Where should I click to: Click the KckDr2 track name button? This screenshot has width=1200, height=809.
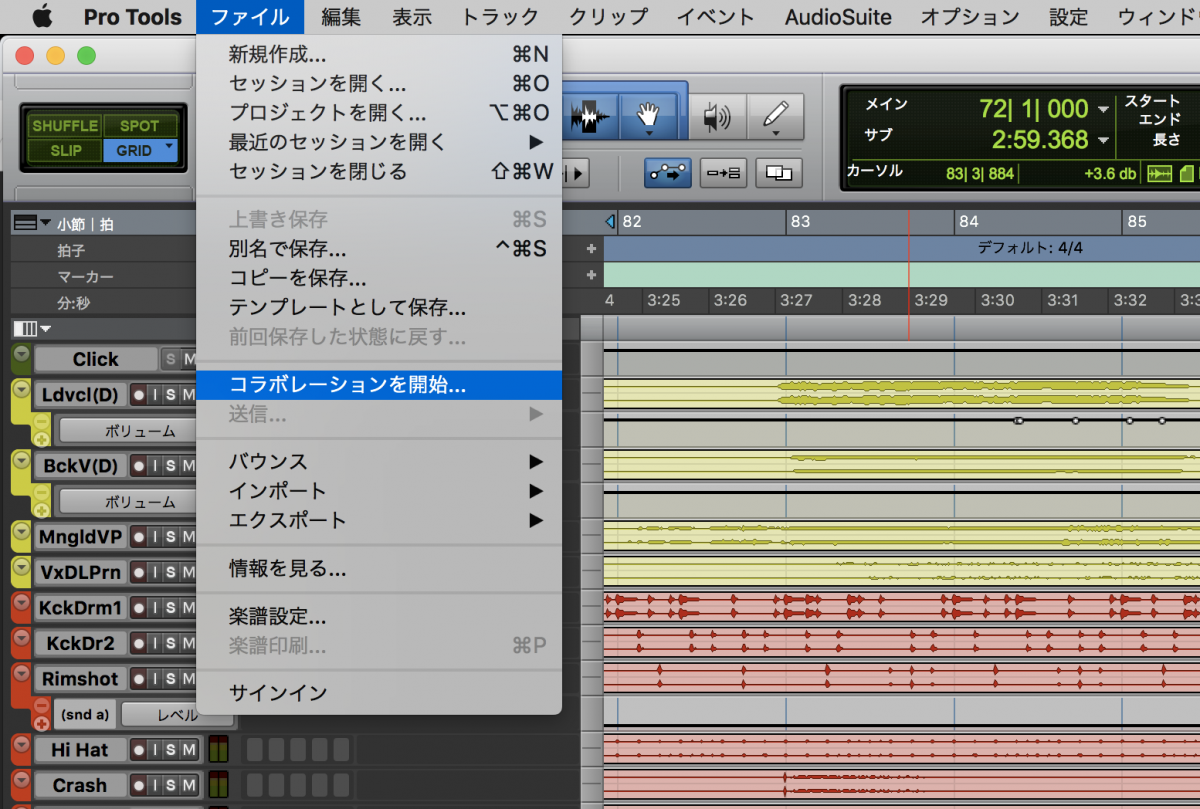[80, 643]
